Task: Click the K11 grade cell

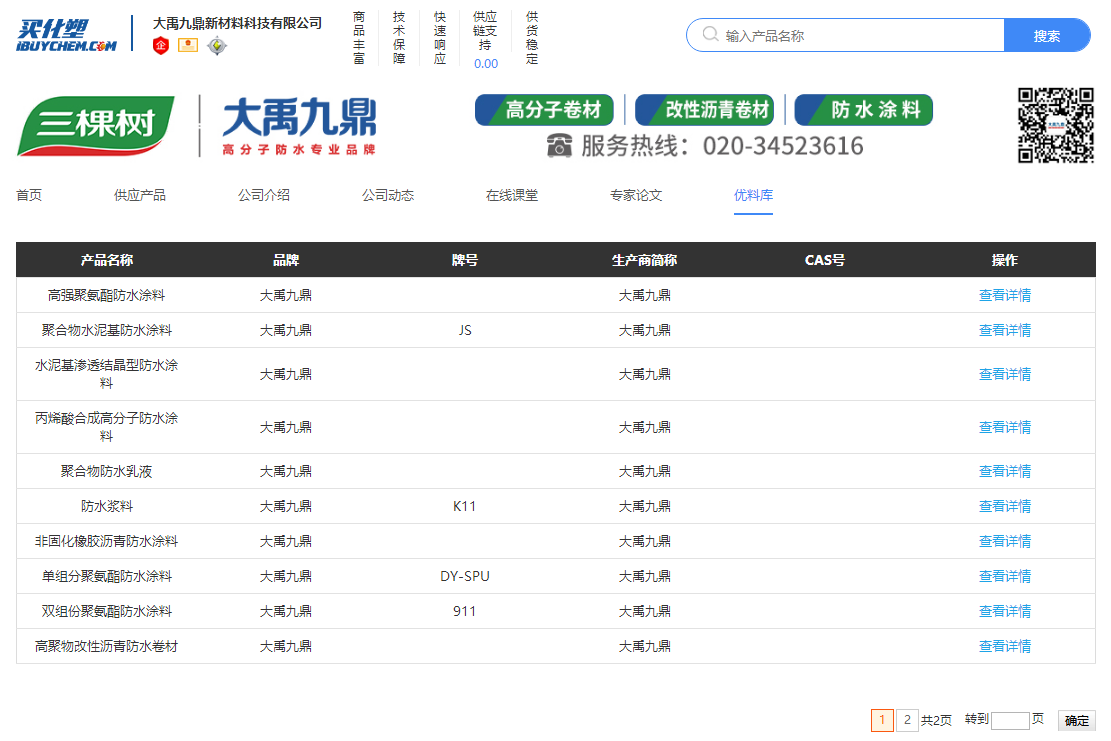Action: (x=465, y=506)
